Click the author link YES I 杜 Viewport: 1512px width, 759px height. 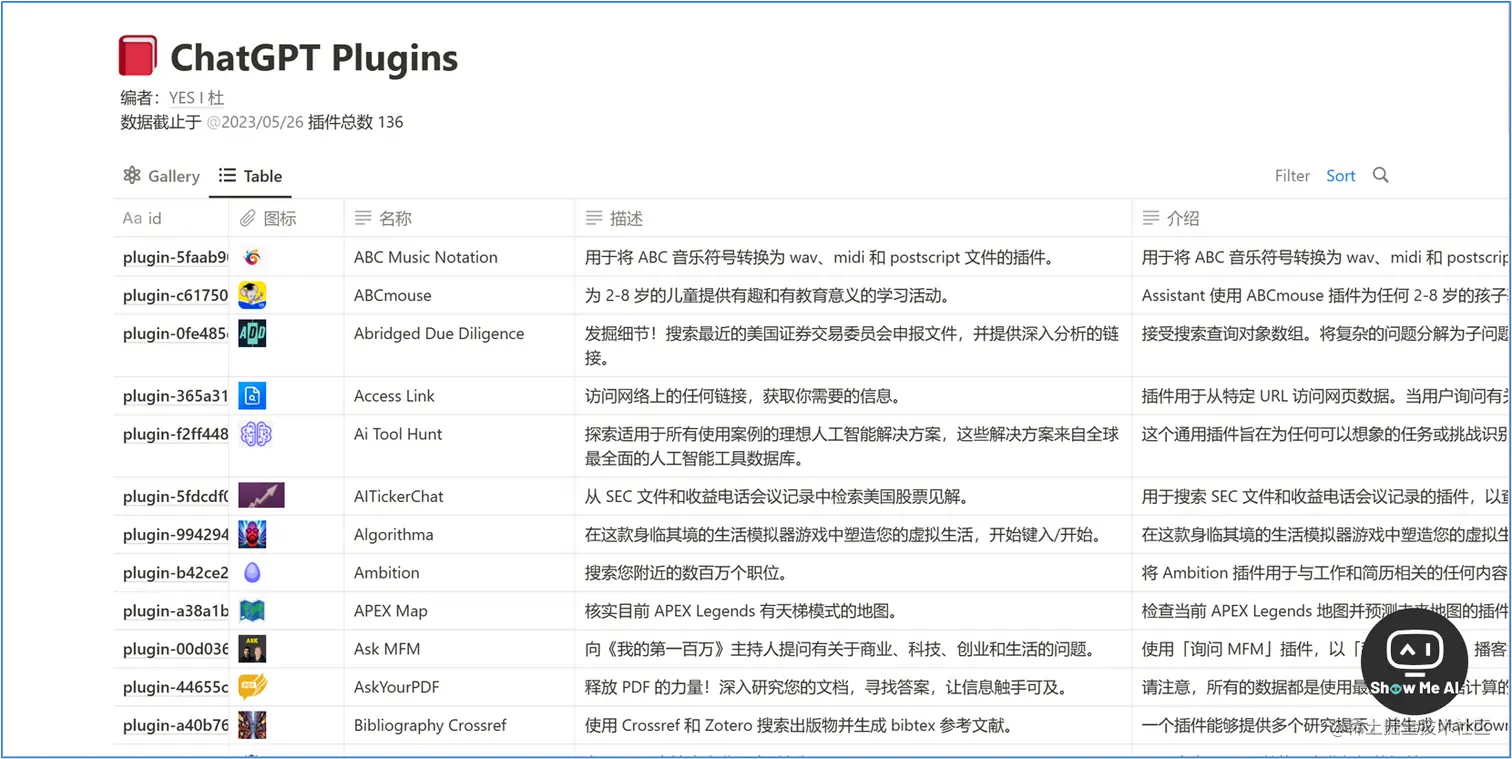click(196, 98)
